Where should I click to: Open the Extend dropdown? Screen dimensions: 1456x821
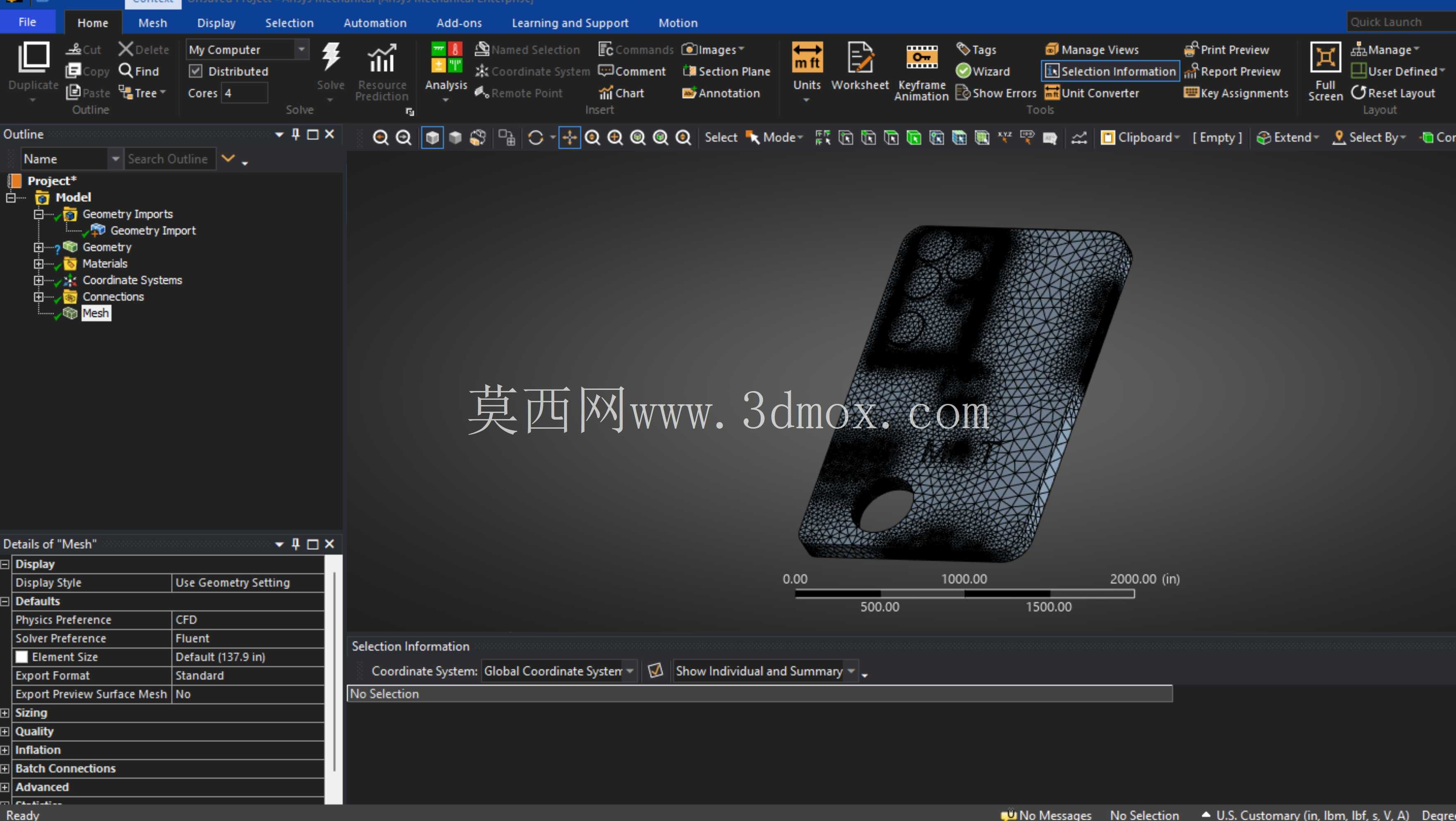click(x=1288, y=138)
